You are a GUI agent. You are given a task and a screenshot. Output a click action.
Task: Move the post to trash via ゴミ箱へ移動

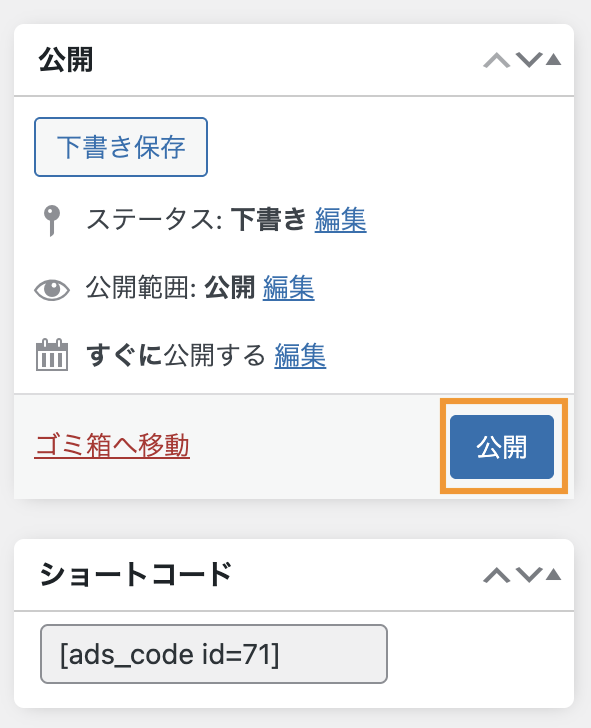tap(112, 446)
